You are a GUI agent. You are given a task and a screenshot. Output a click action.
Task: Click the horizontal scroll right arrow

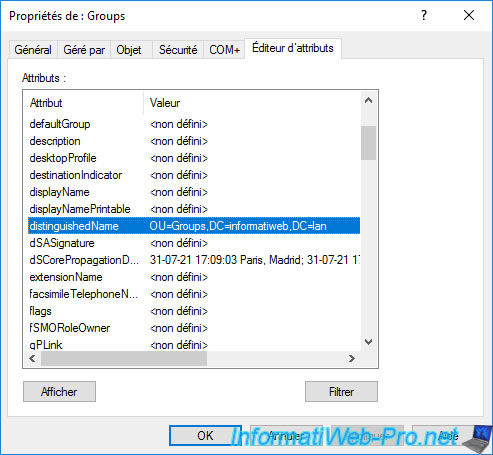coord(352,359)
